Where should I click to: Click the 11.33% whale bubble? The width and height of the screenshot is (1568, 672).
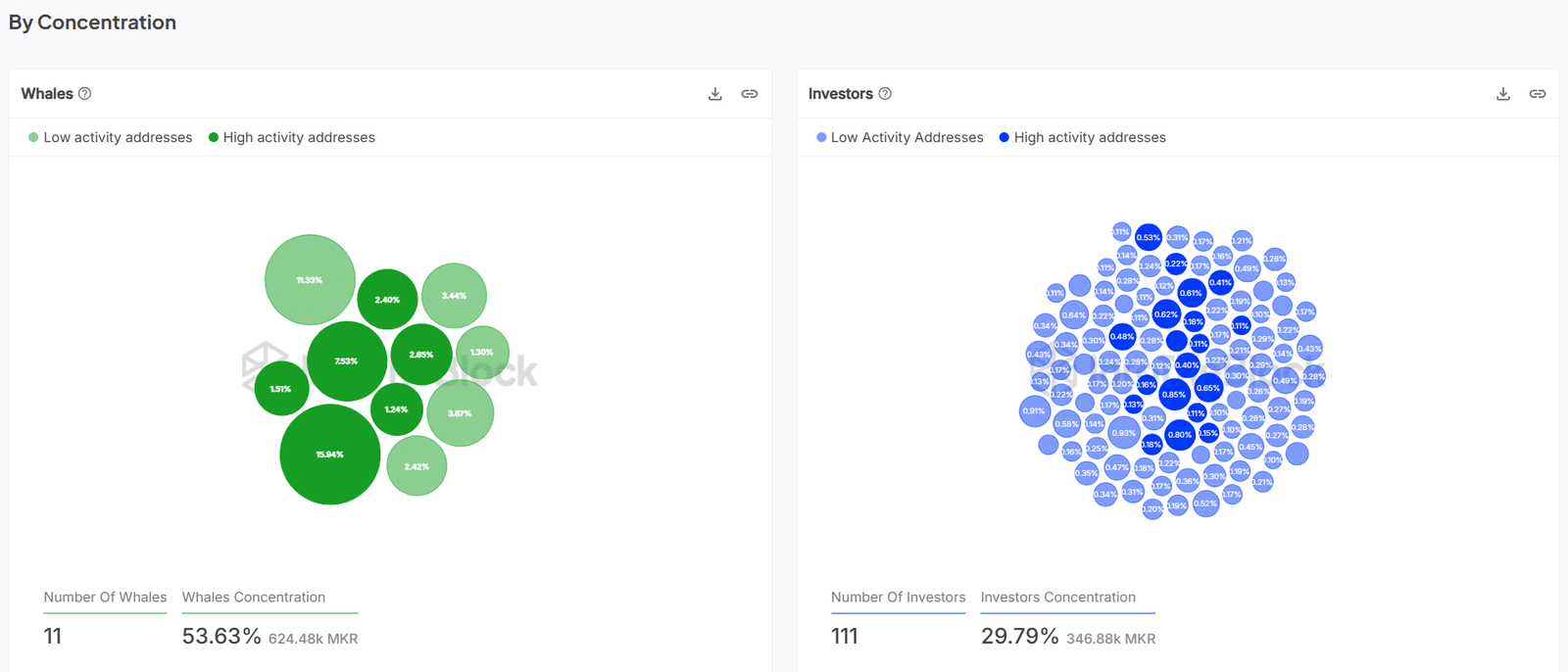pos(310,280)
